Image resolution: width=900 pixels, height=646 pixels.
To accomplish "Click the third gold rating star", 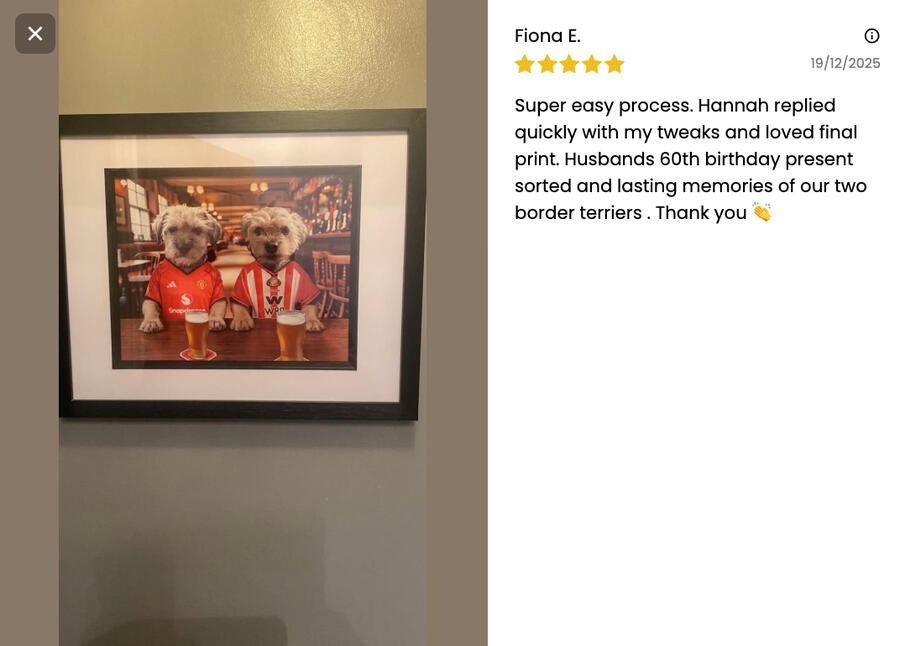I will point(569,64).
